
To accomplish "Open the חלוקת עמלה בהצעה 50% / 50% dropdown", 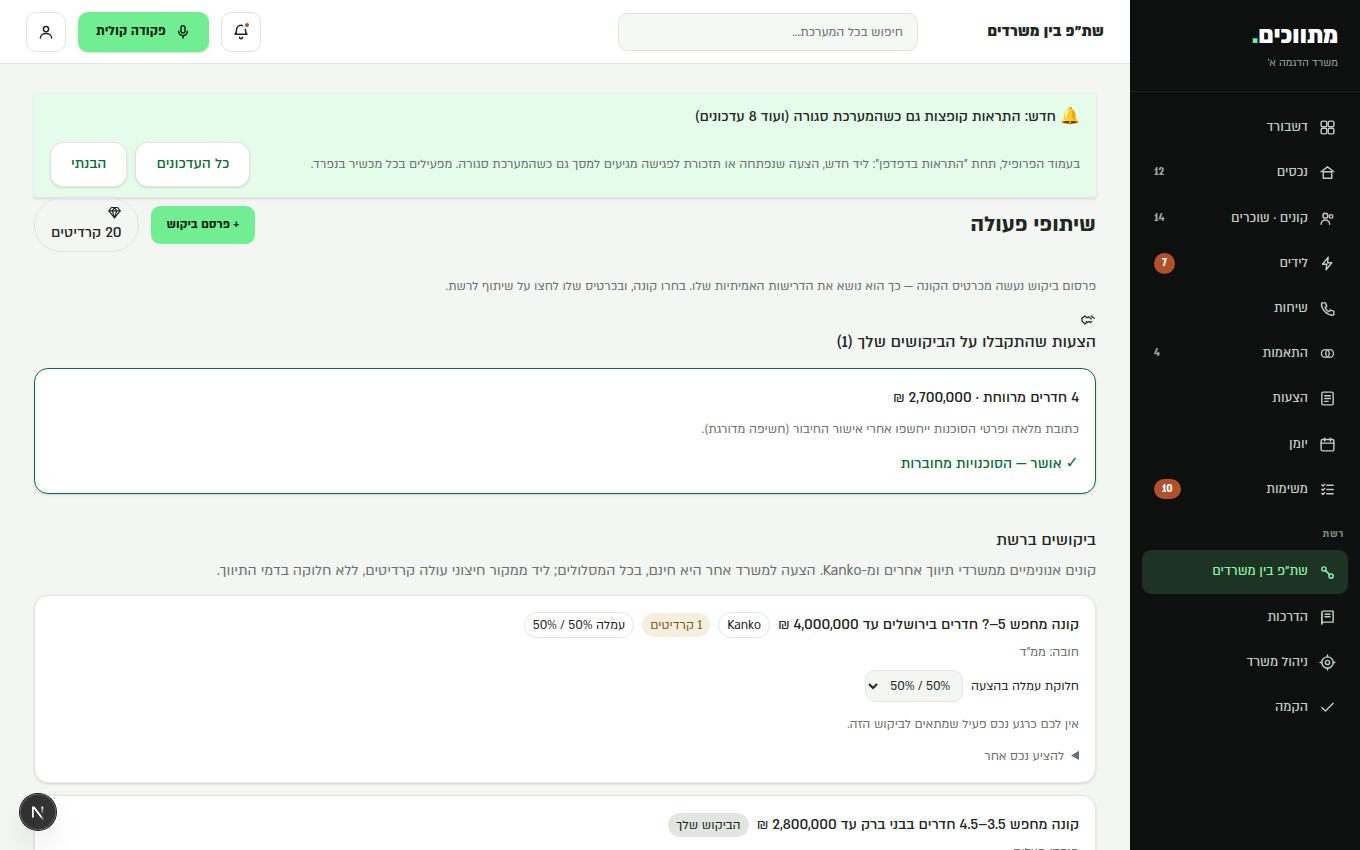I will pyautogui.click(x=914, y=686).
